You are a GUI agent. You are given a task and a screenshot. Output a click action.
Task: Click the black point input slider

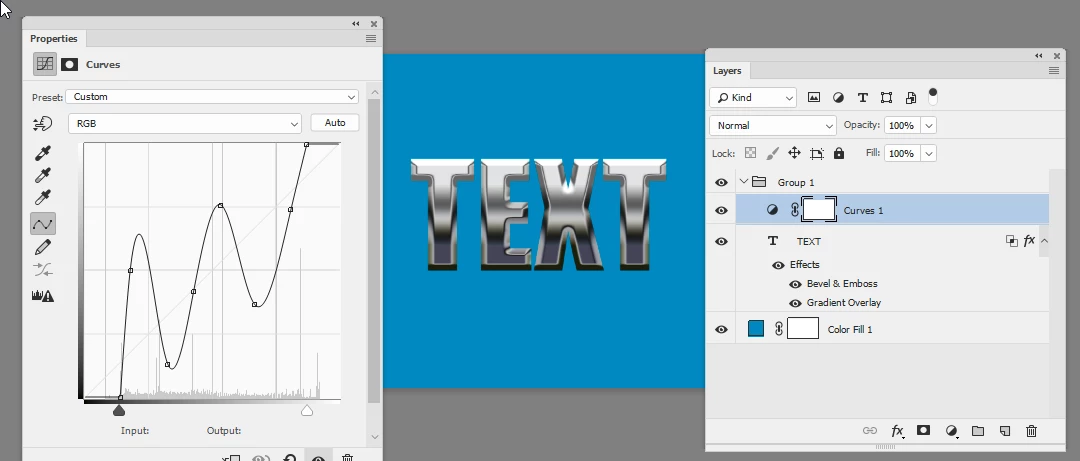pos(119,411)
